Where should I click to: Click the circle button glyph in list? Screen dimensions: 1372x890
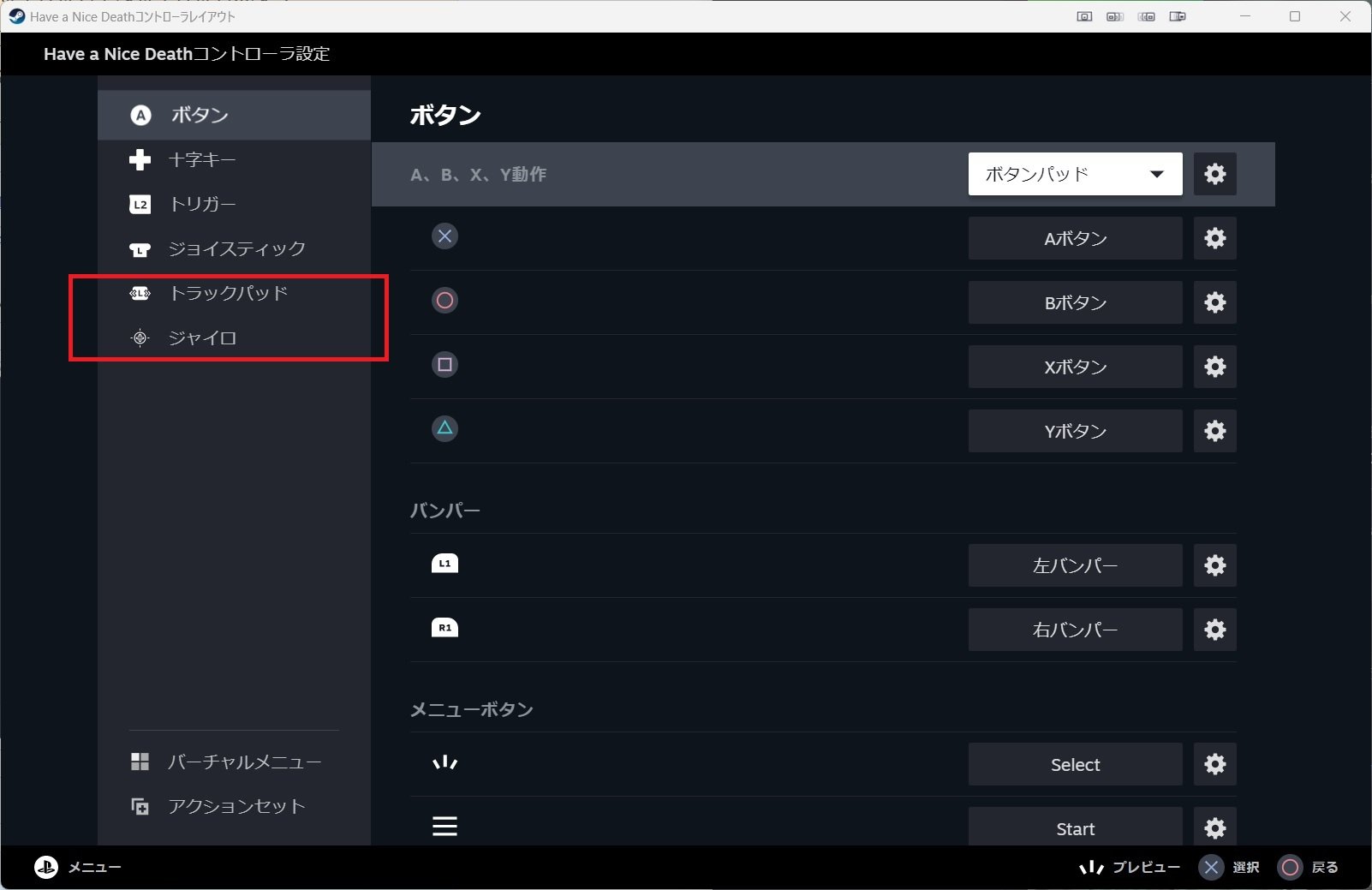tap(444, 301)
